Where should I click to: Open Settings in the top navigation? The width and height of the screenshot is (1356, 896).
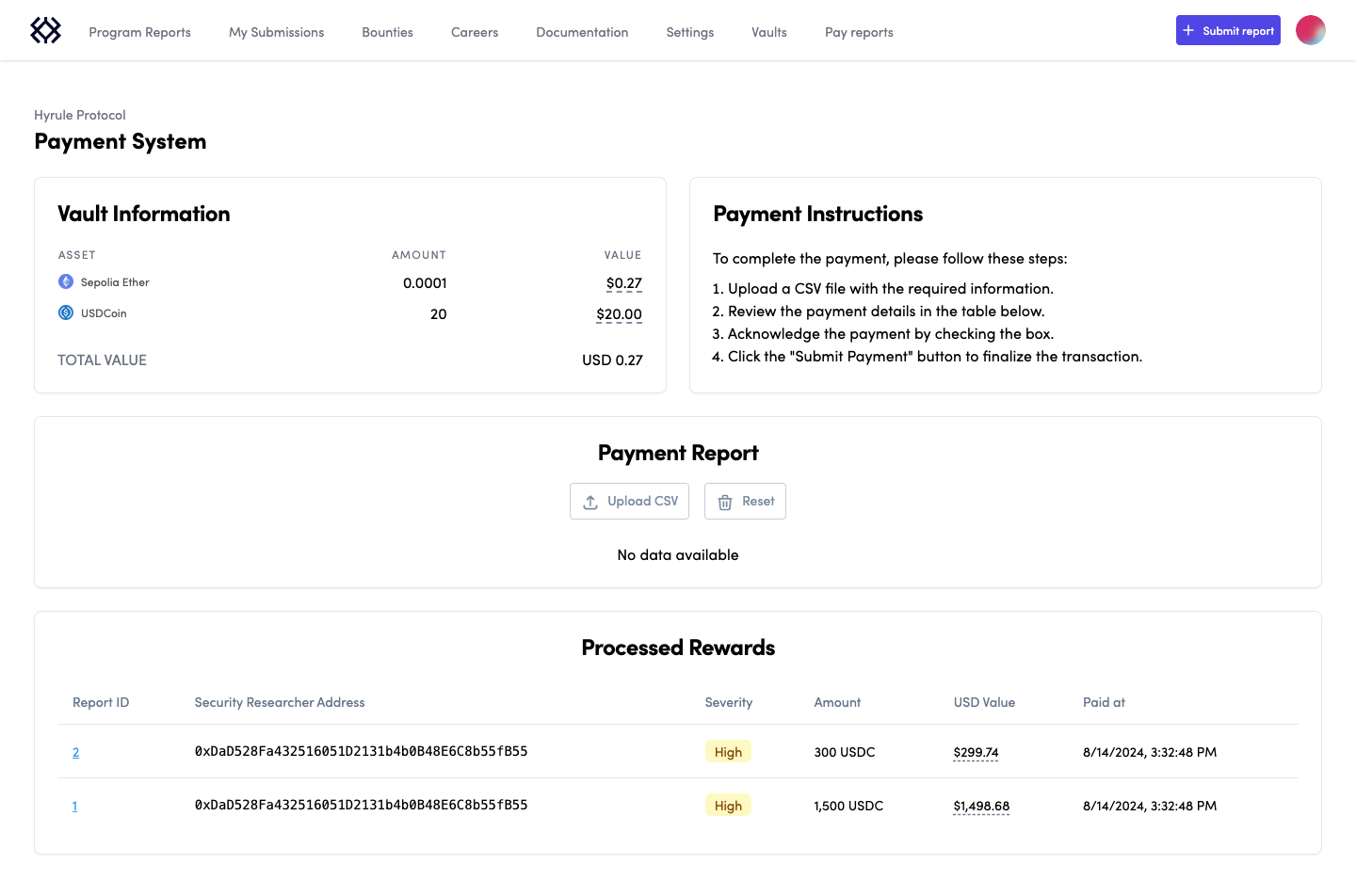tap(689, 32)
